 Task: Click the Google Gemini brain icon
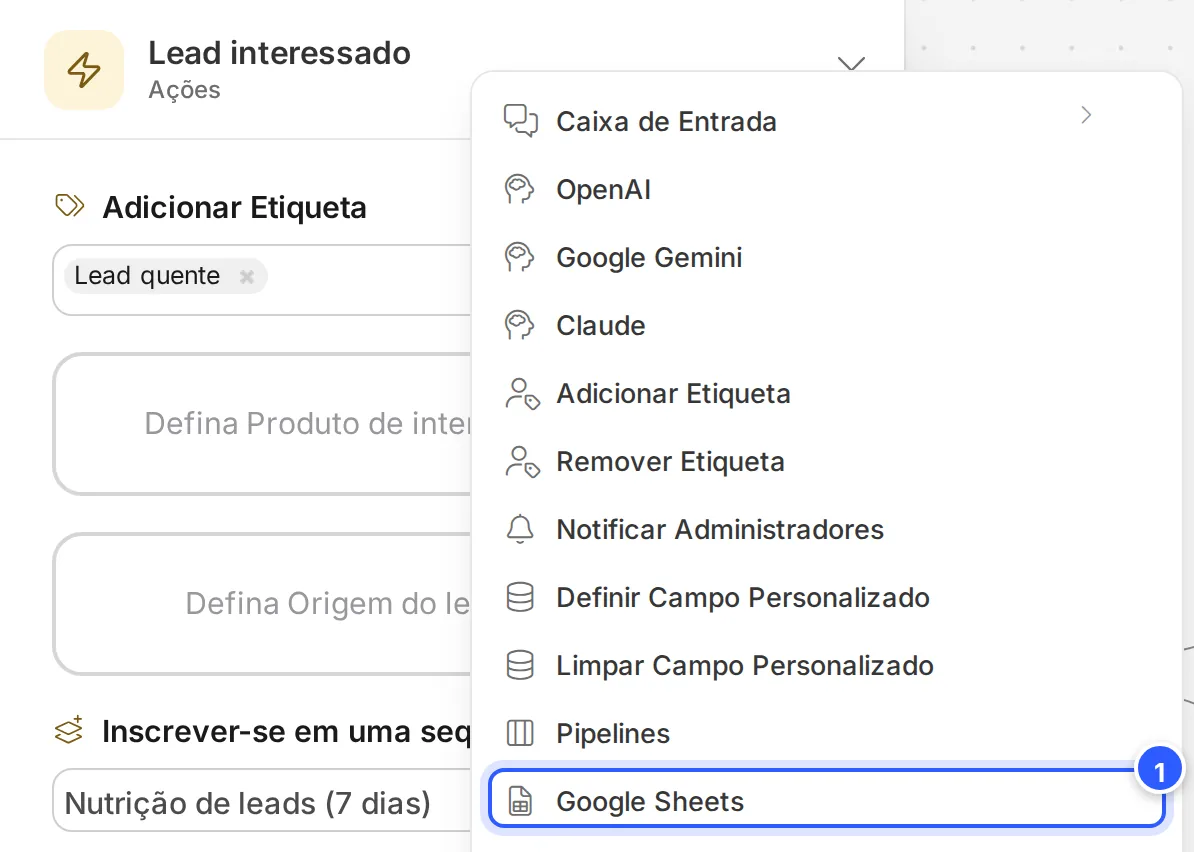tap(520, 257)
